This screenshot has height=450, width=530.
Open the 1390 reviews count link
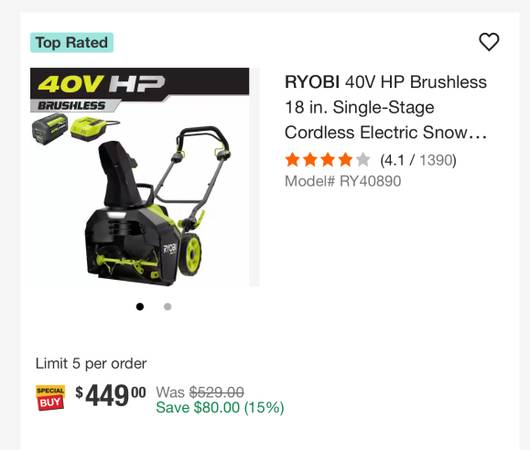(x=436, y=160)
